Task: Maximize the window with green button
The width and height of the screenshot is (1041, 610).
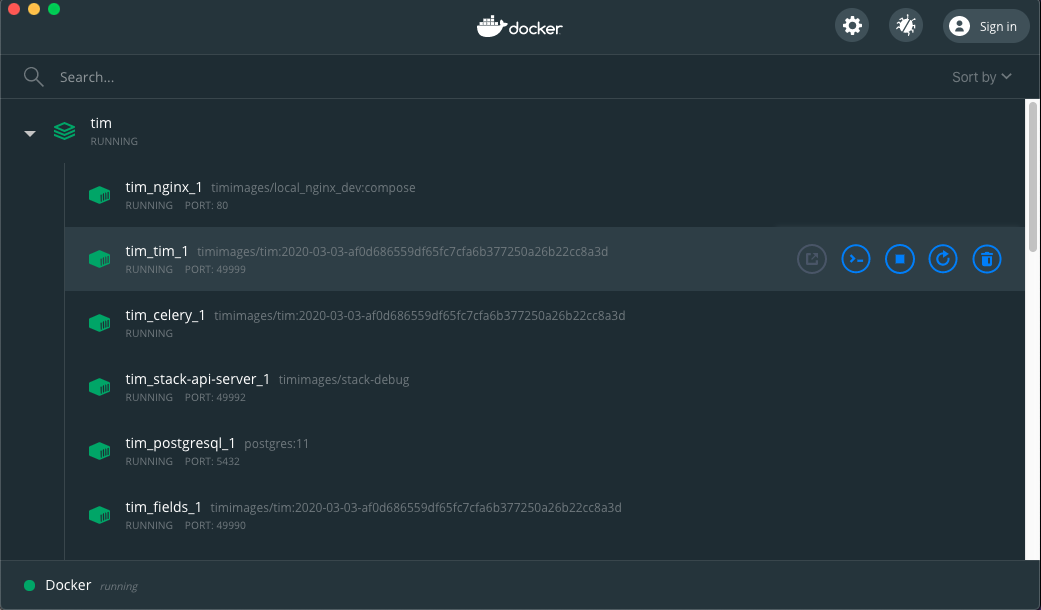Action: [54, 9]
